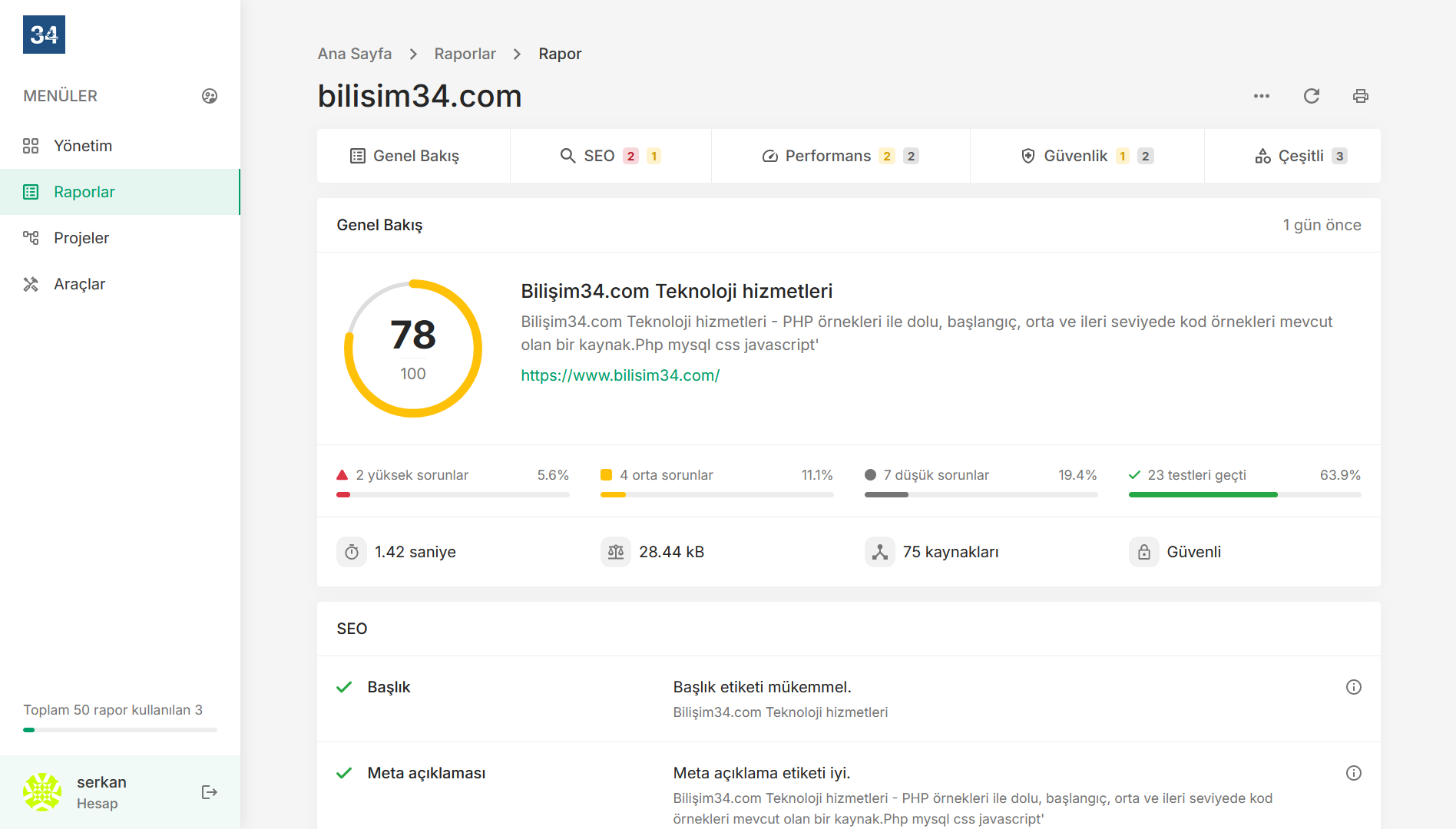Click resources network icon
Screen dimensions: 1456x829
point(880,552)
